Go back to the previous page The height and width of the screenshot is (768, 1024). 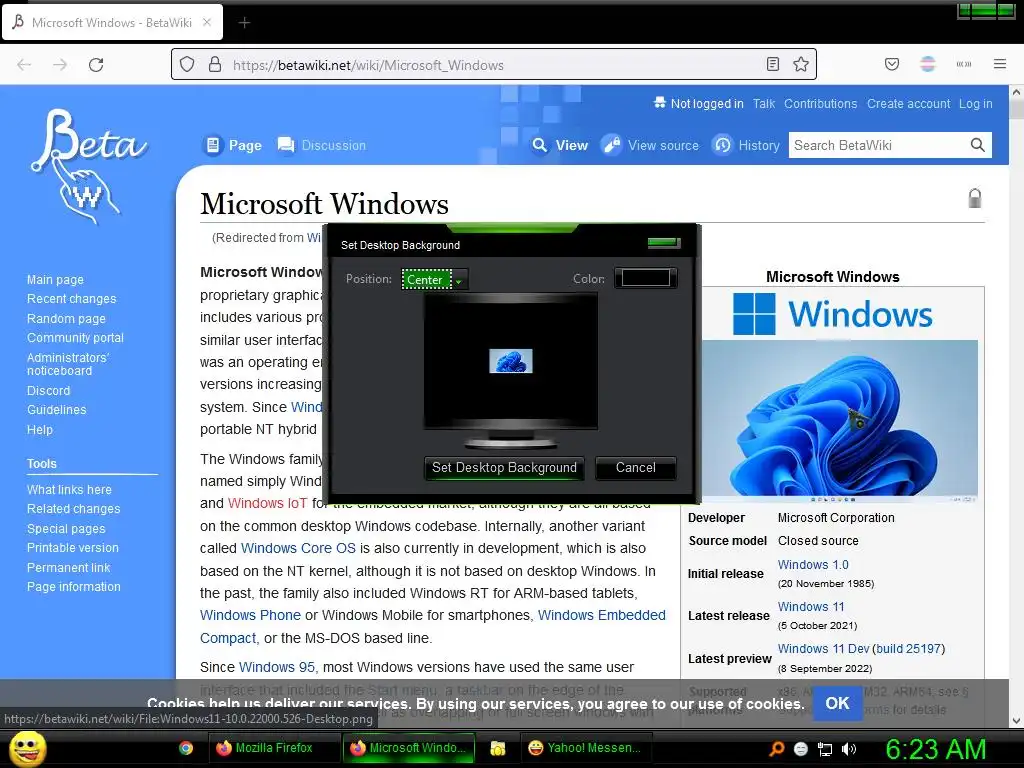[x=24, y=65]
